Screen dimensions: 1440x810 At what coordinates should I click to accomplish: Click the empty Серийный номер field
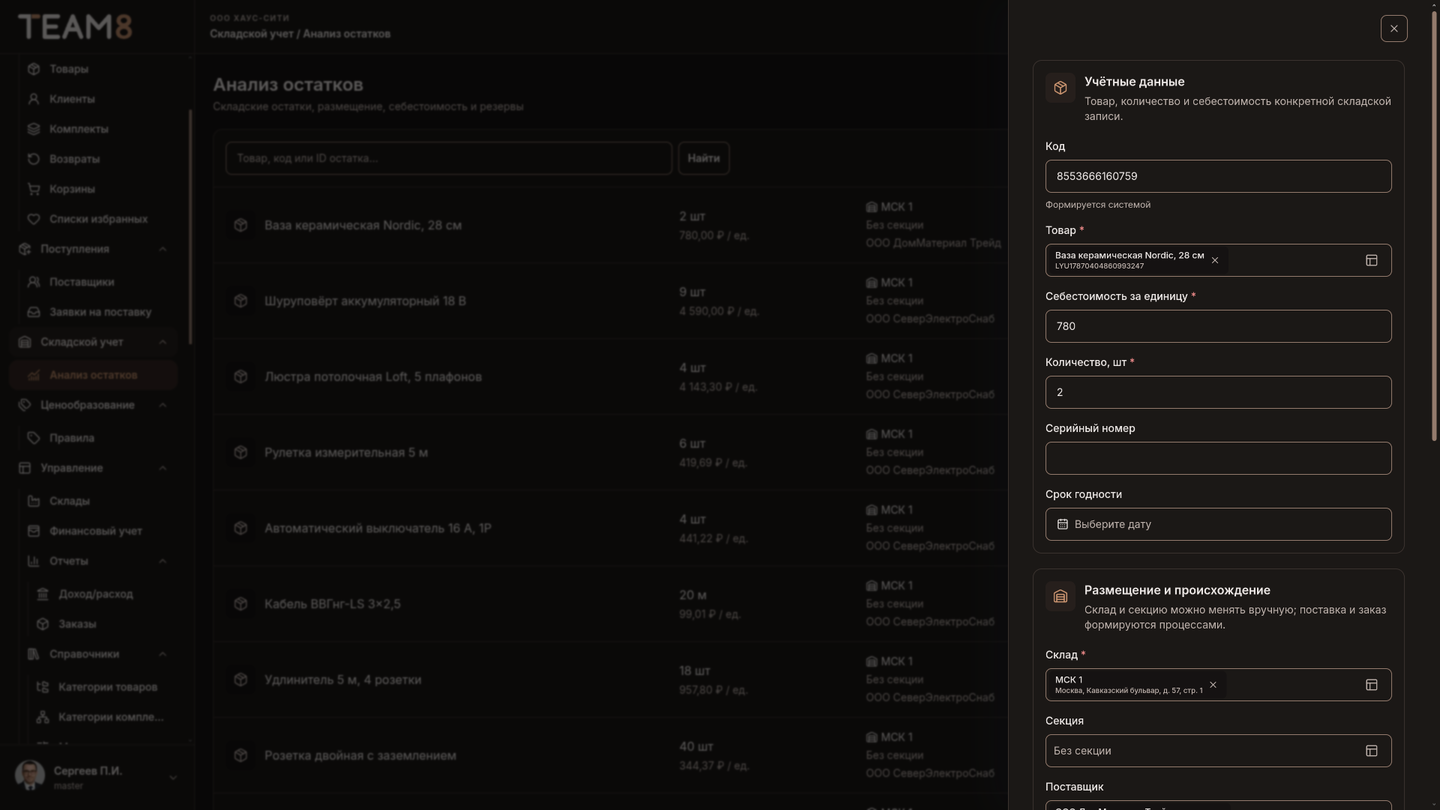1218,458
